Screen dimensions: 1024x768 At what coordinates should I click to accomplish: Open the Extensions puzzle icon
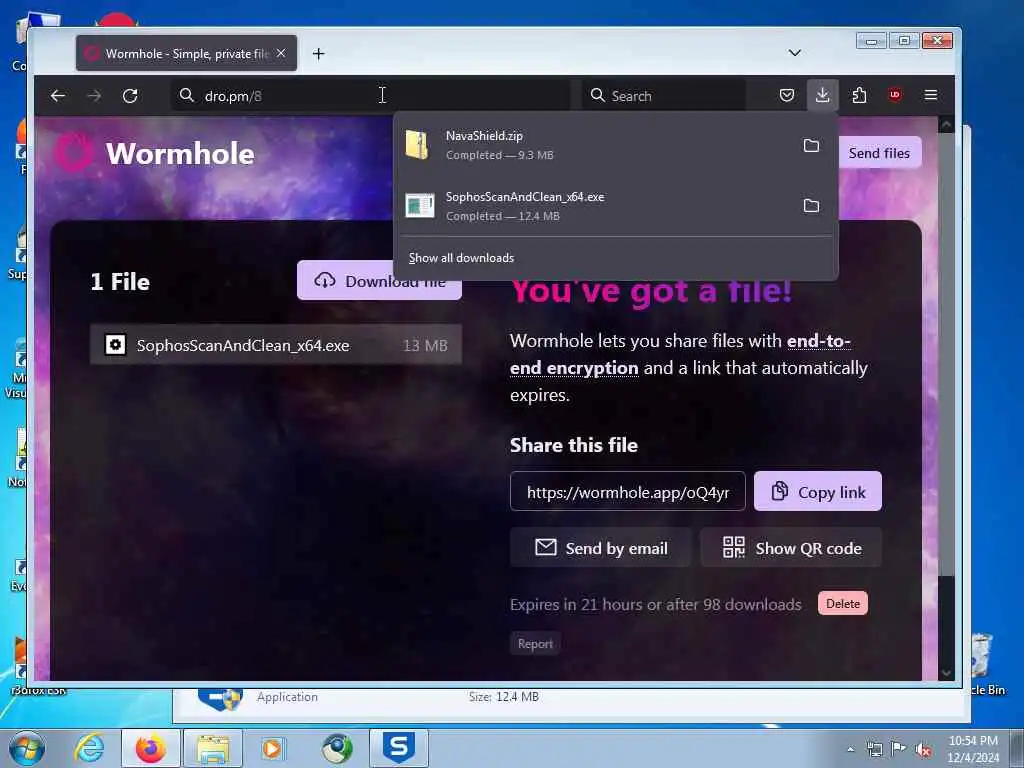click(x=859, y=95)
